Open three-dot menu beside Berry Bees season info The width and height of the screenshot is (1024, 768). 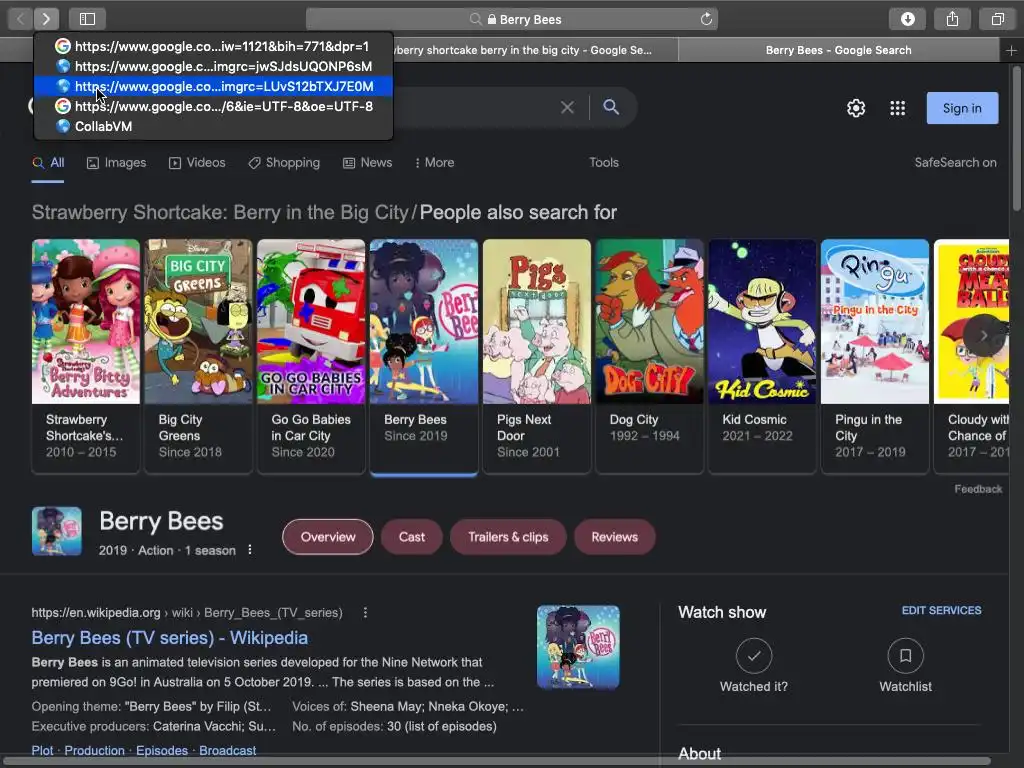coord(249,550)
